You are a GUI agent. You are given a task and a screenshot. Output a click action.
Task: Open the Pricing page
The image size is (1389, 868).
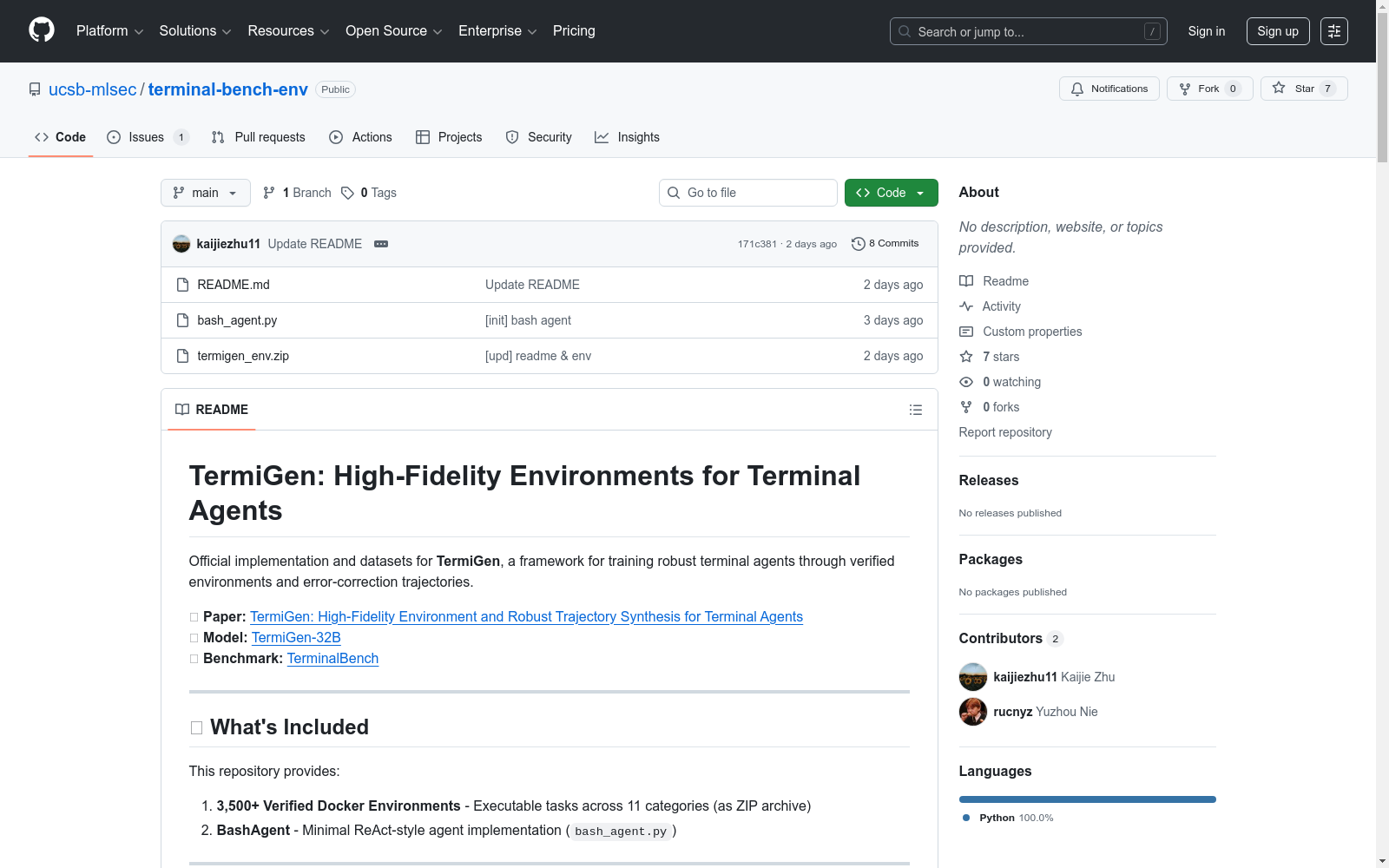tap(574, 30)
